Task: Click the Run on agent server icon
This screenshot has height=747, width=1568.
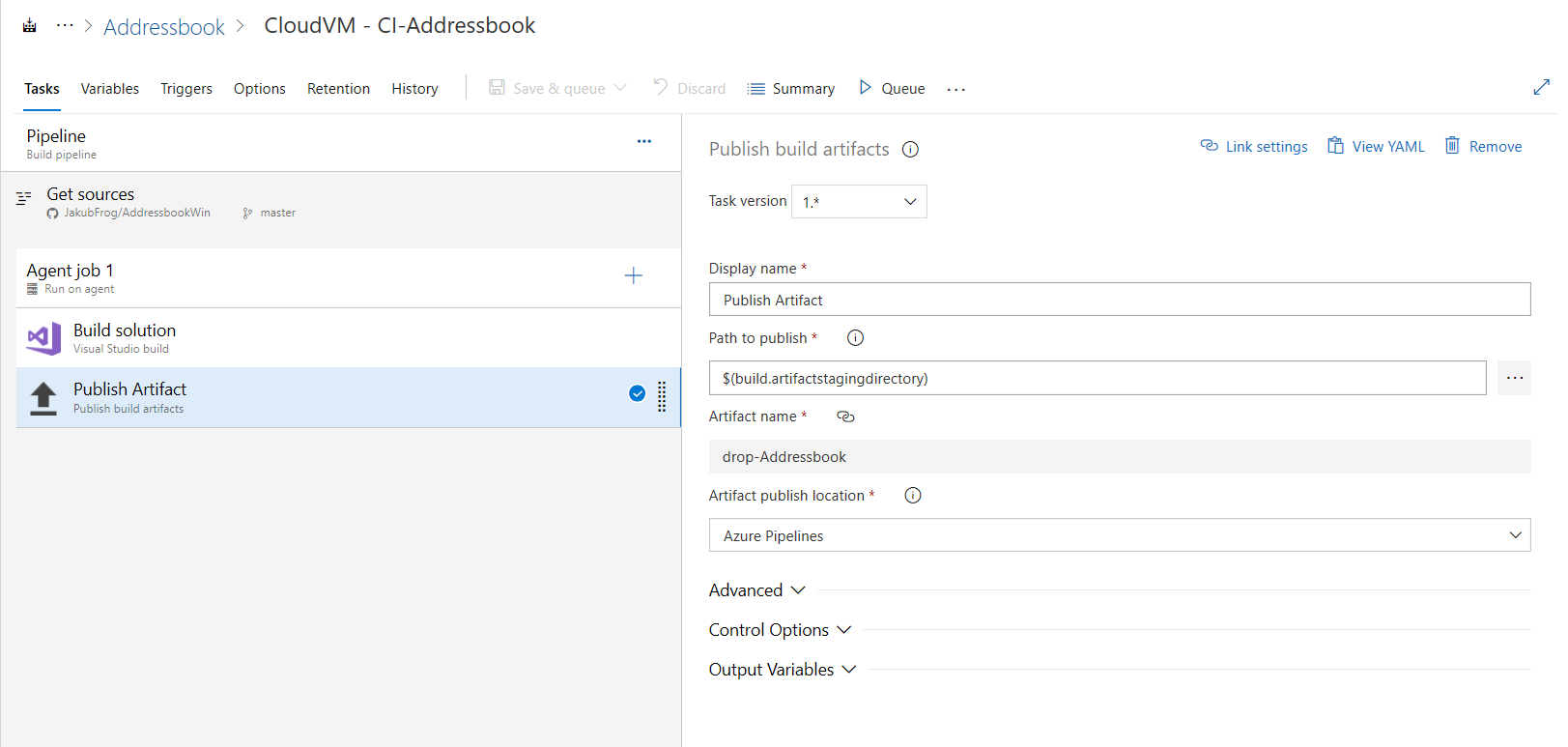Action: pos(32,289)
